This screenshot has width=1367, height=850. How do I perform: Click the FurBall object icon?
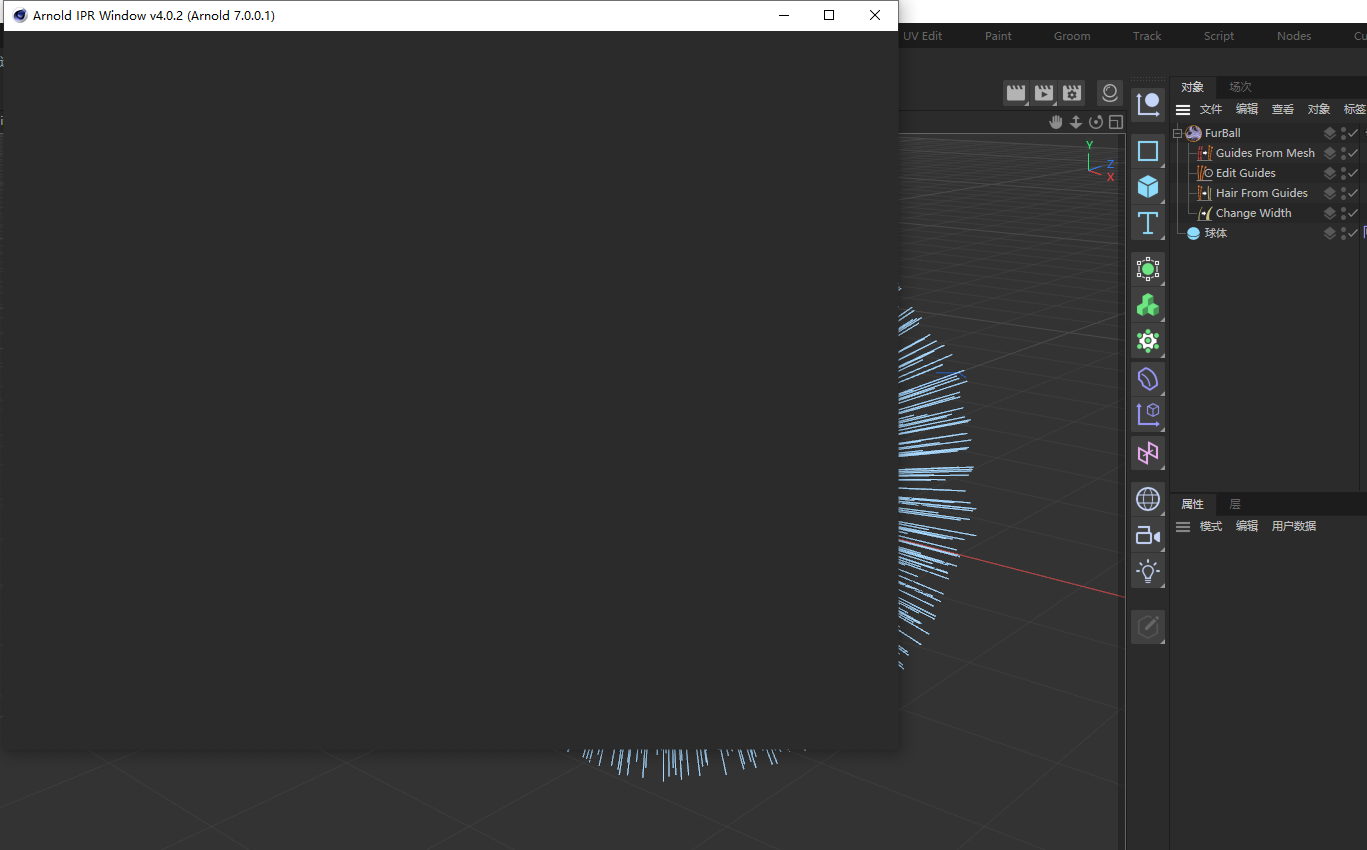(1193, 133)
